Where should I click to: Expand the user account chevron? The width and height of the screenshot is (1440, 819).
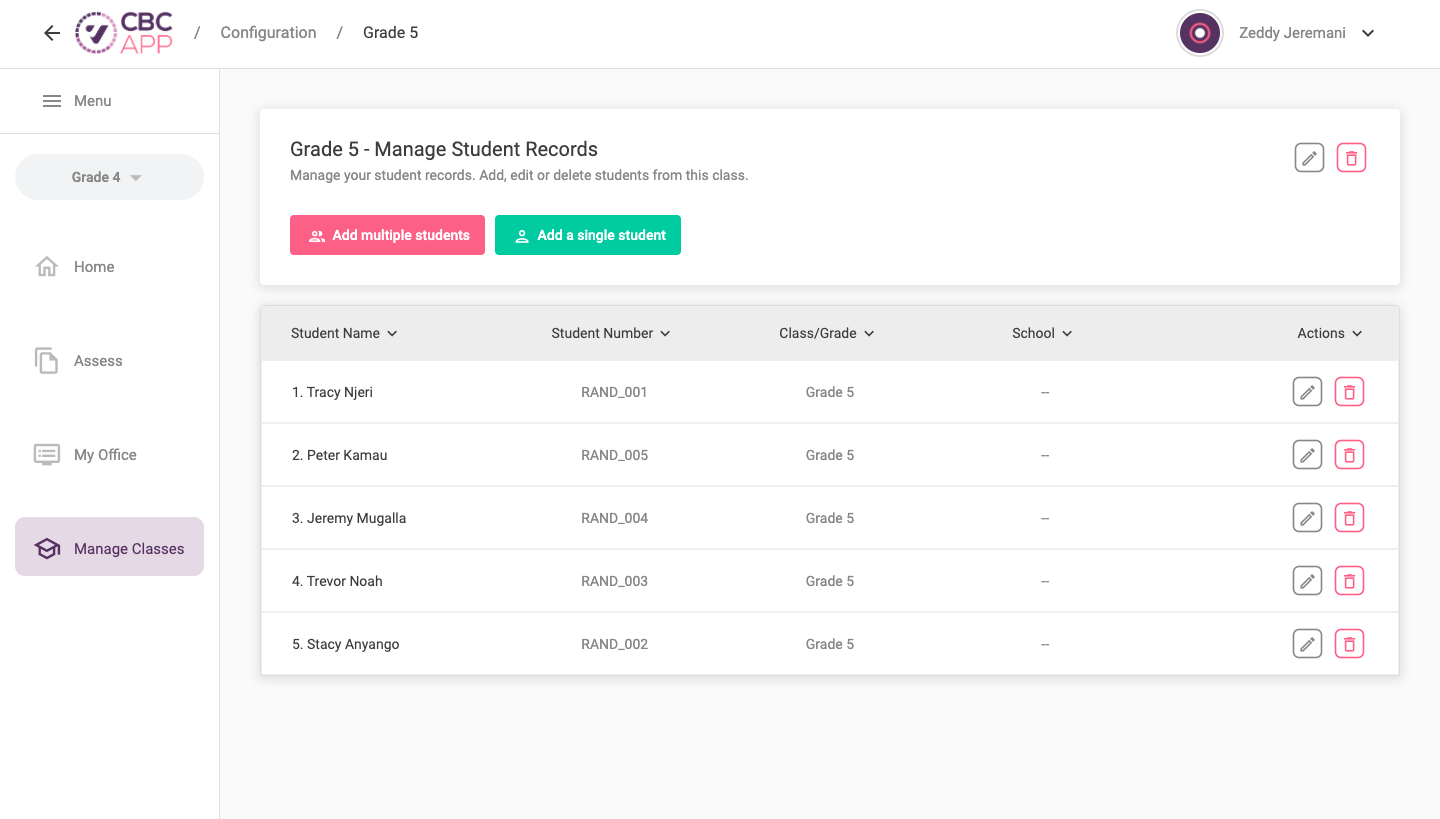pyautogui.click(x=1368, y=33)
